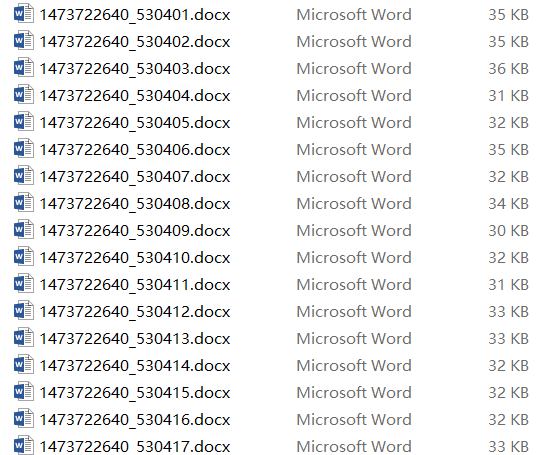Click the 35 KB size of 530402.docx
Viewport: 539px width, 455px height.
pos(508,42)
